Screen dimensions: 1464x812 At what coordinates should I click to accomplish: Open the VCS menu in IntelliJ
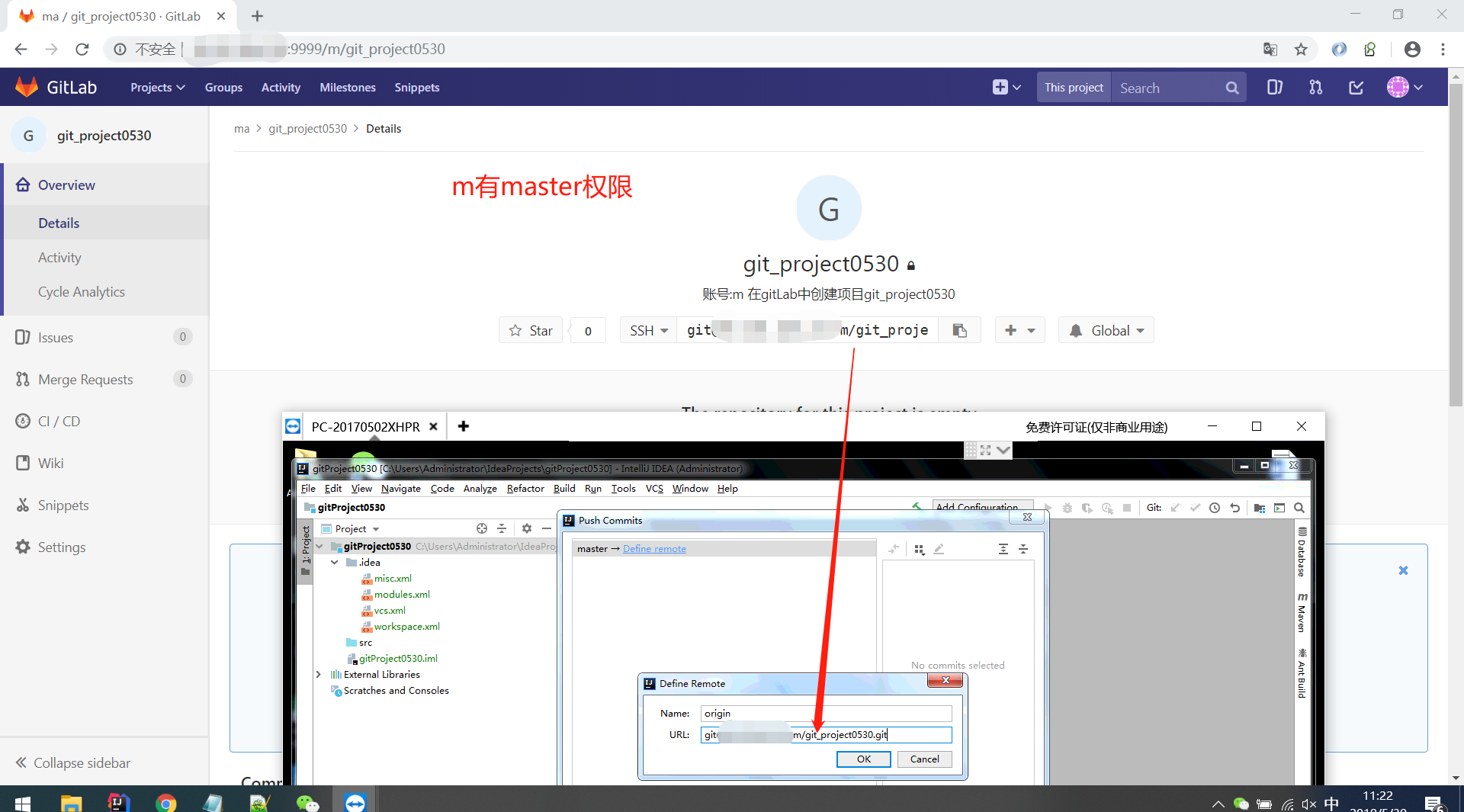click(654, 489)
